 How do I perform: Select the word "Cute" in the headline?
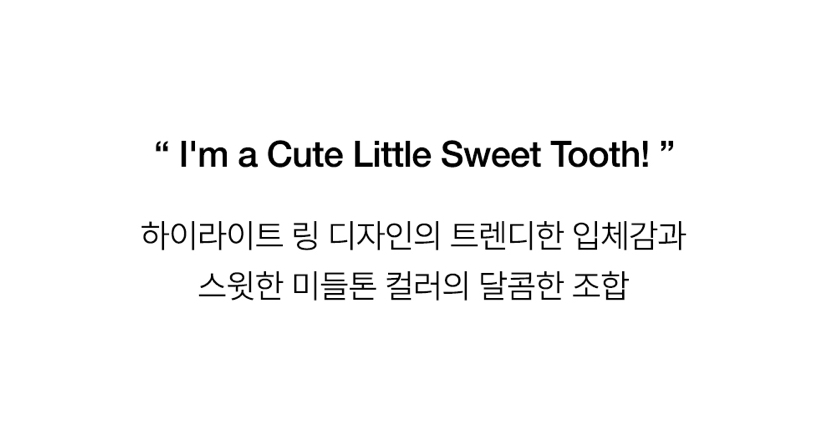[x=293, y=158]
